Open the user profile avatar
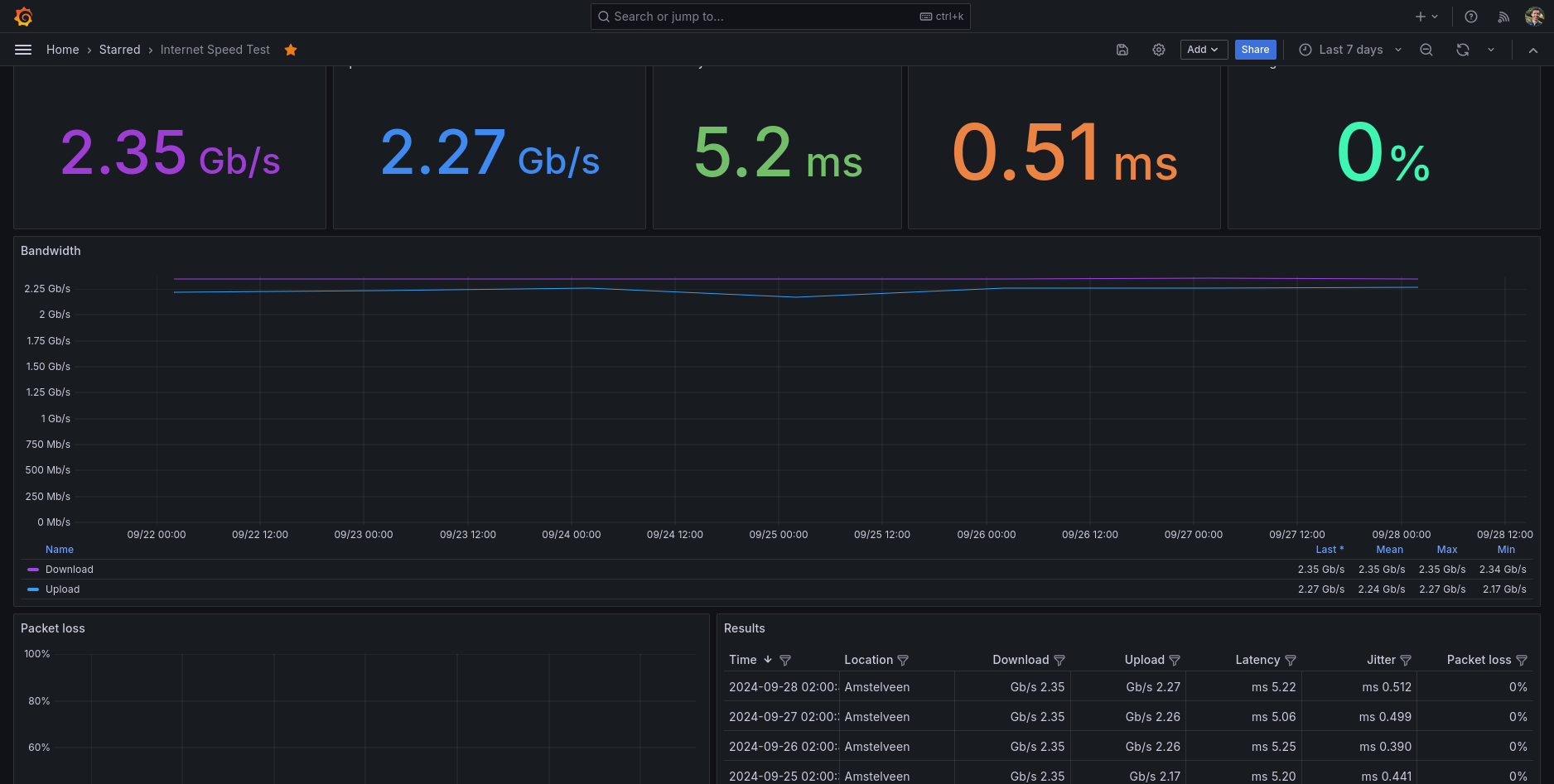 [1533, 17]
